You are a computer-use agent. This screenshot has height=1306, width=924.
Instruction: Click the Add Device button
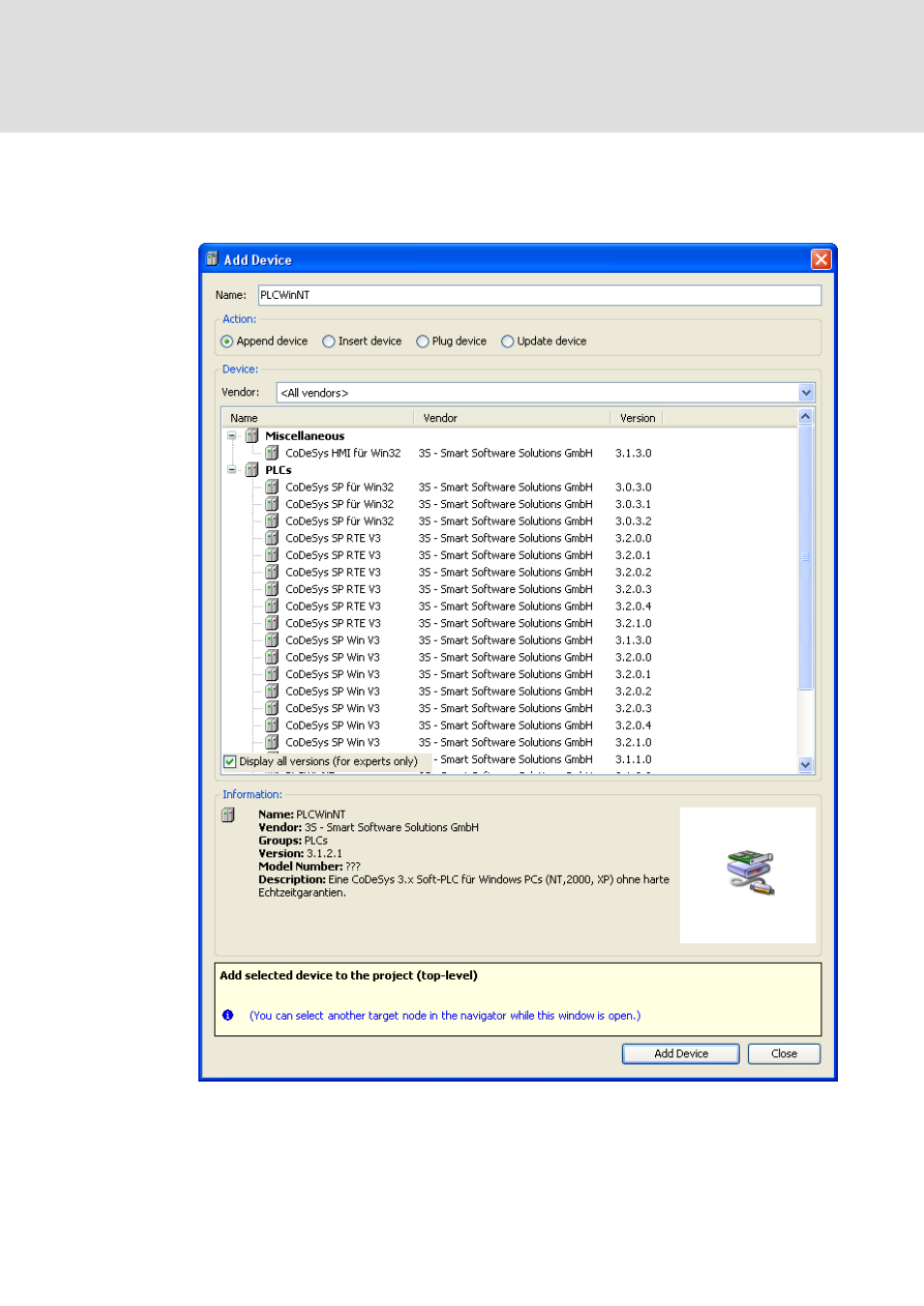[x=681, y=1054]
